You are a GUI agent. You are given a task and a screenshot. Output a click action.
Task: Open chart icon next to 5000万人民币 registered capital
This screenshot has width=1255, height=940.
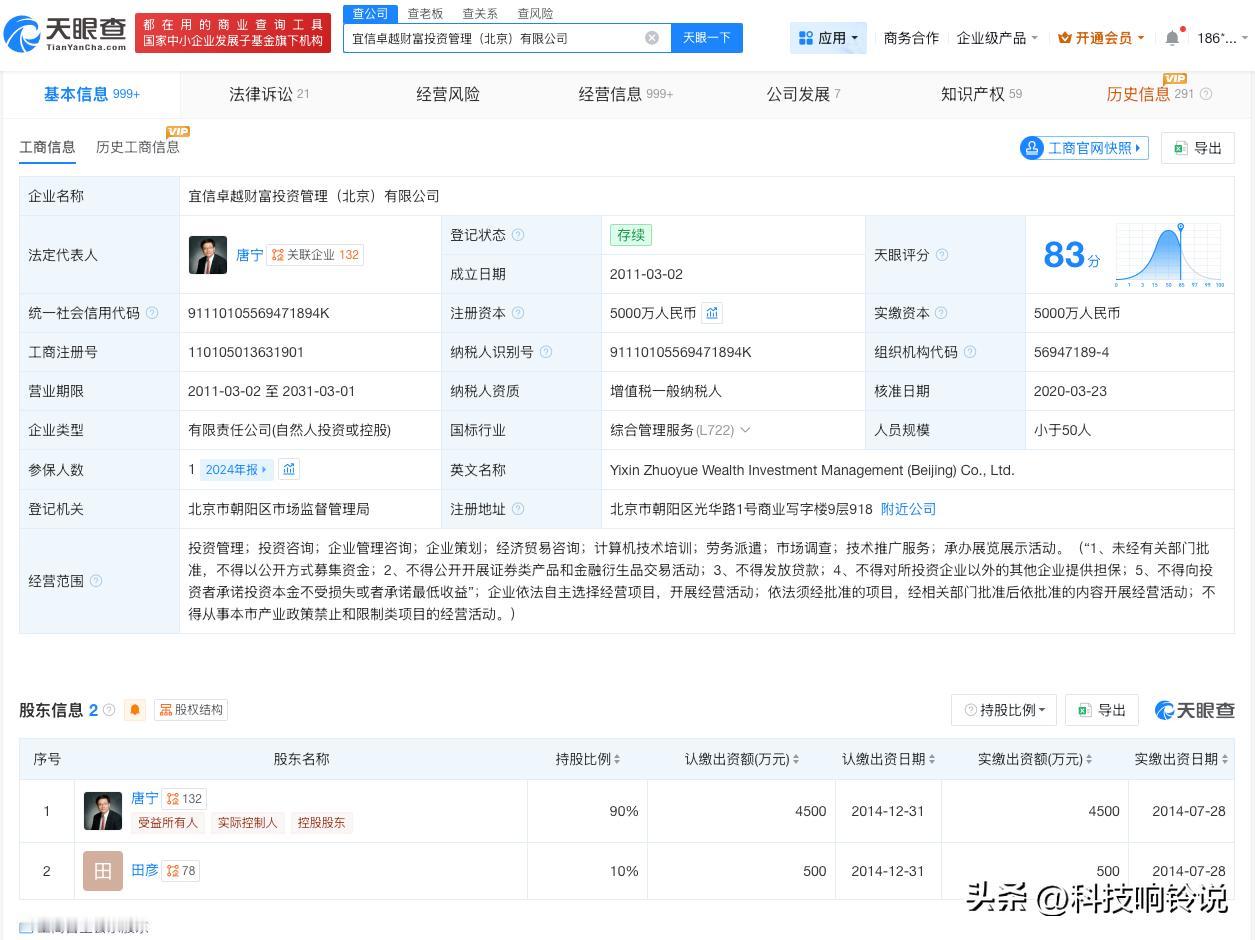coord(712,313)
